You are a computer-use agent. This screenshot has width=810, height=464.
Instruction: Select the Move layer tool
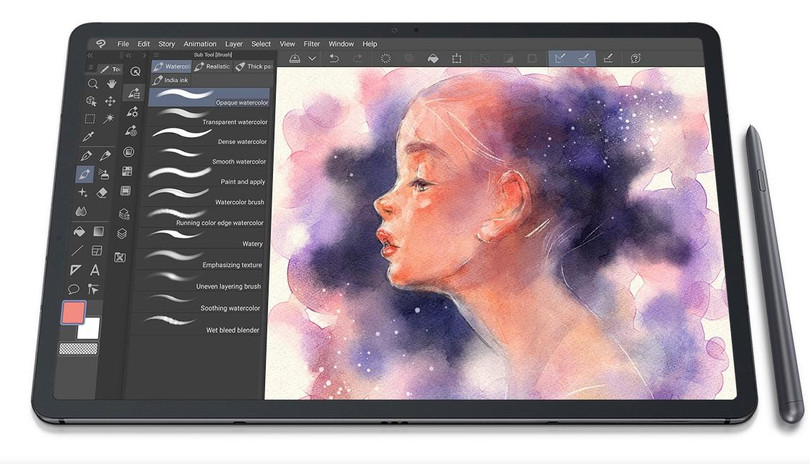[110, 101]
